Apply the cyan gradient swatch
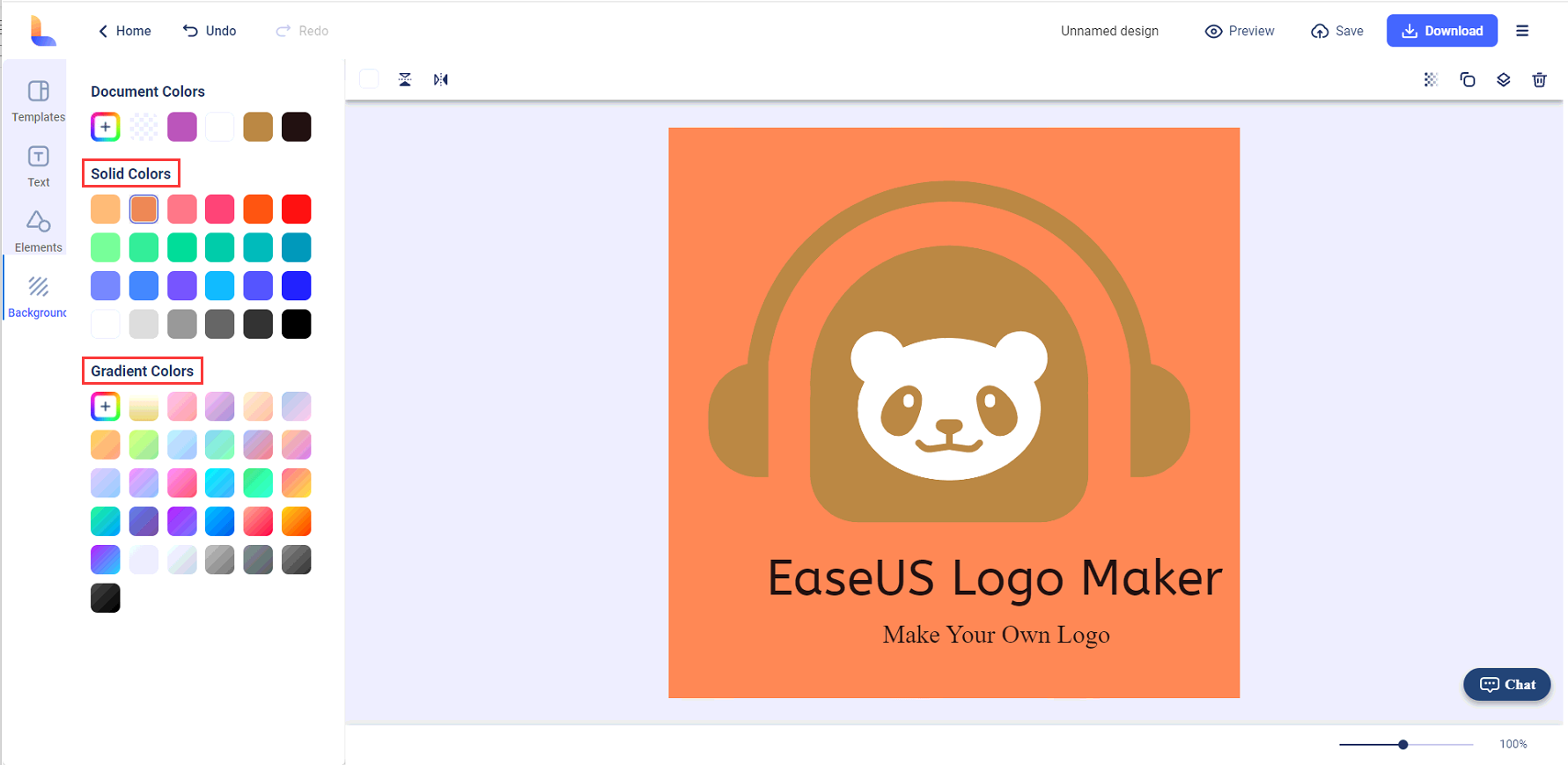 pyautogui.click(x=220, y=483)
